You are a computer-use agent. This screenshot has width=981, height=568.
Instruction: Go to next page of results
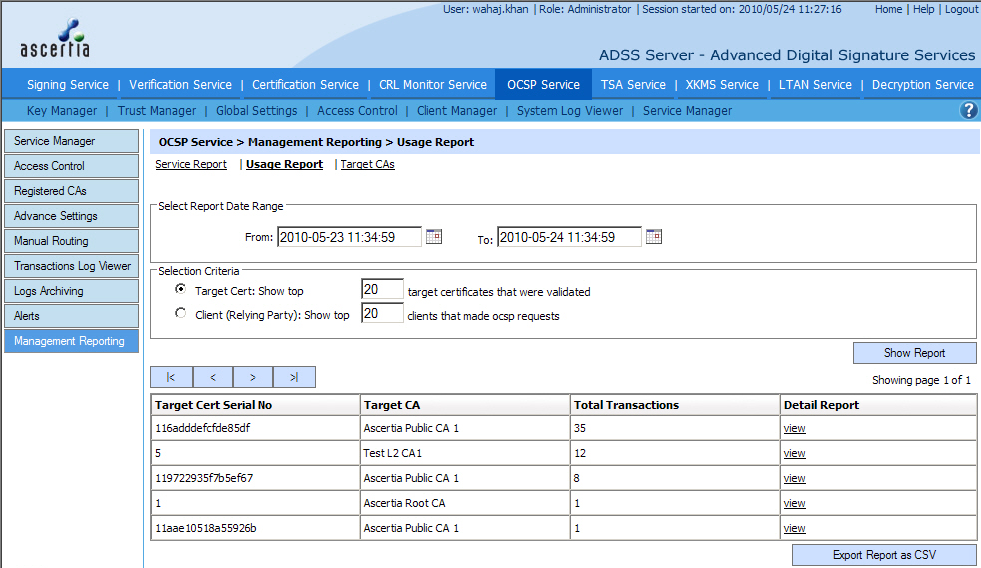point(253,377)
